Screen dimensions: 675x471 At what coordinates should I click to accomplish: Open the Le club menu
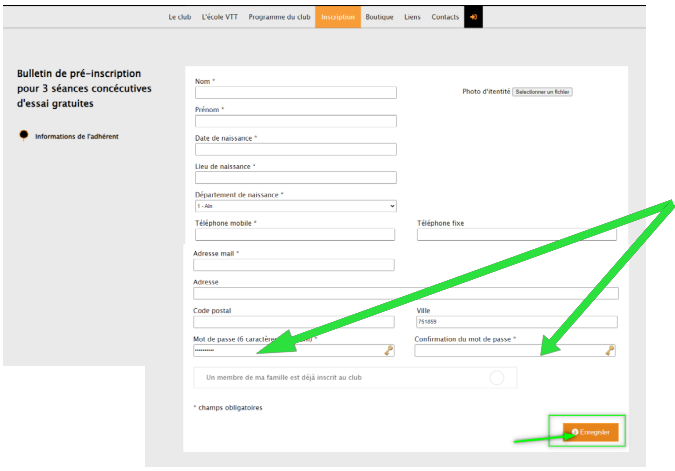coord(179,17)
